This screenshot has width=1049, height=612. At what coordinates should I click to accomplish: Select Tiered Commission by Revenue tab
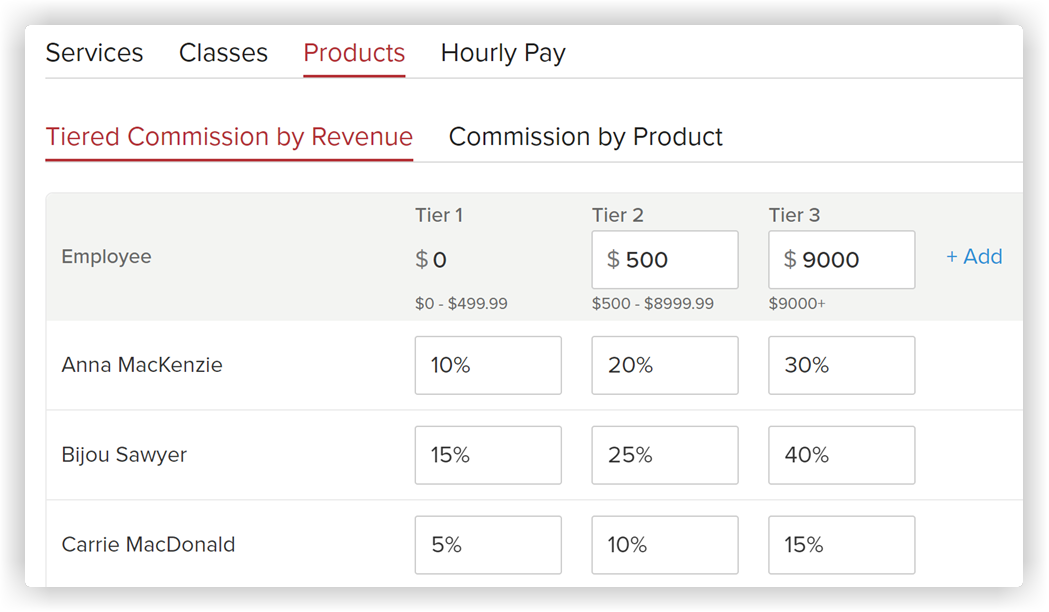click(229, 136)
